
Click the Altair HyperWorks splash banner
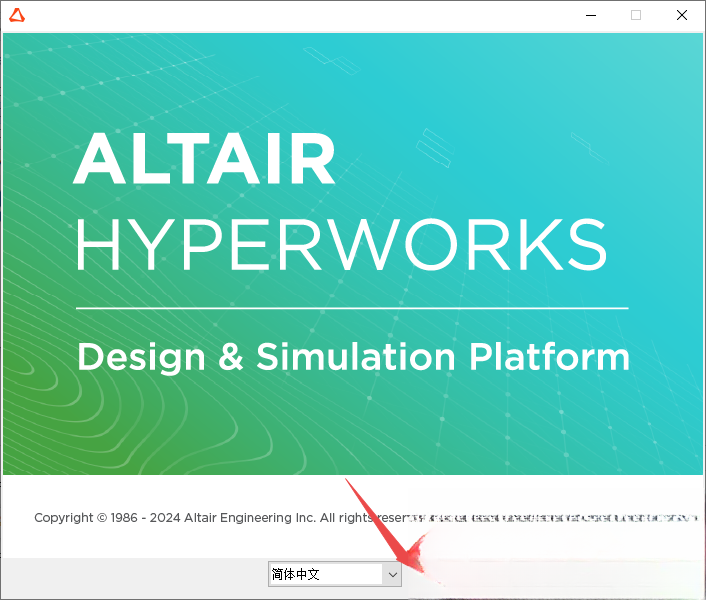353,254
